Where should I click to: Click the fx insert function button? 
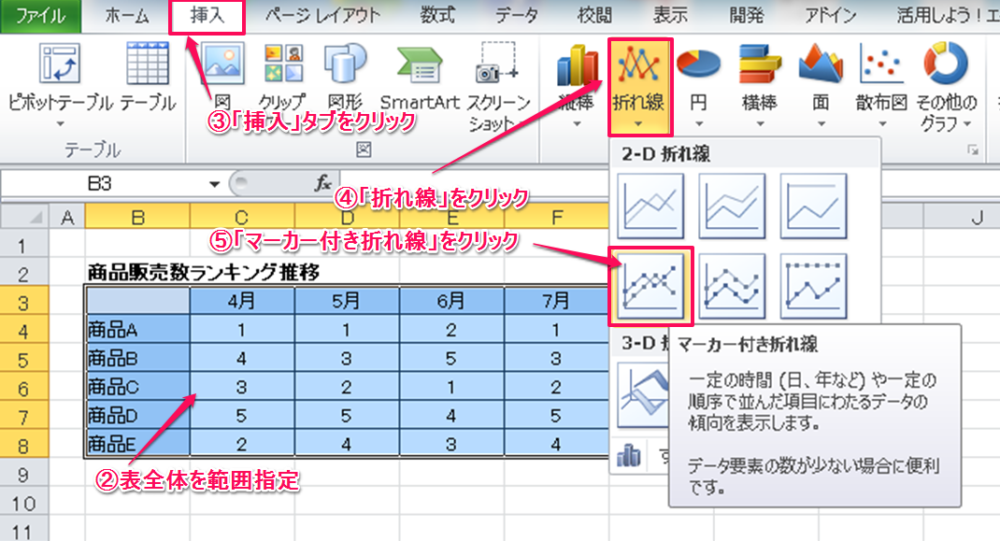(x=322, y=184)
